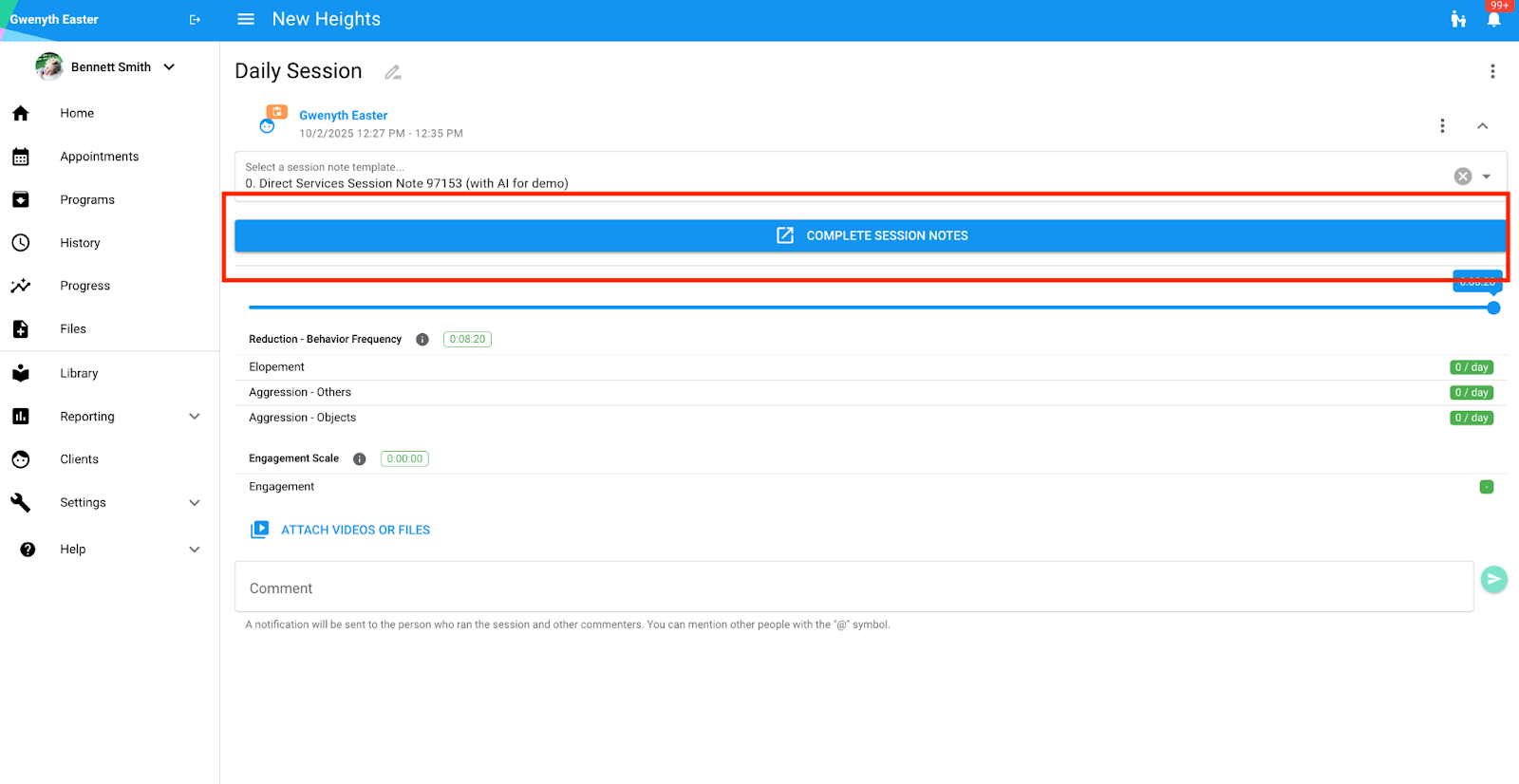Open the notifications bell
The width and height of the screenshot is (1519, 784).
1493,20
